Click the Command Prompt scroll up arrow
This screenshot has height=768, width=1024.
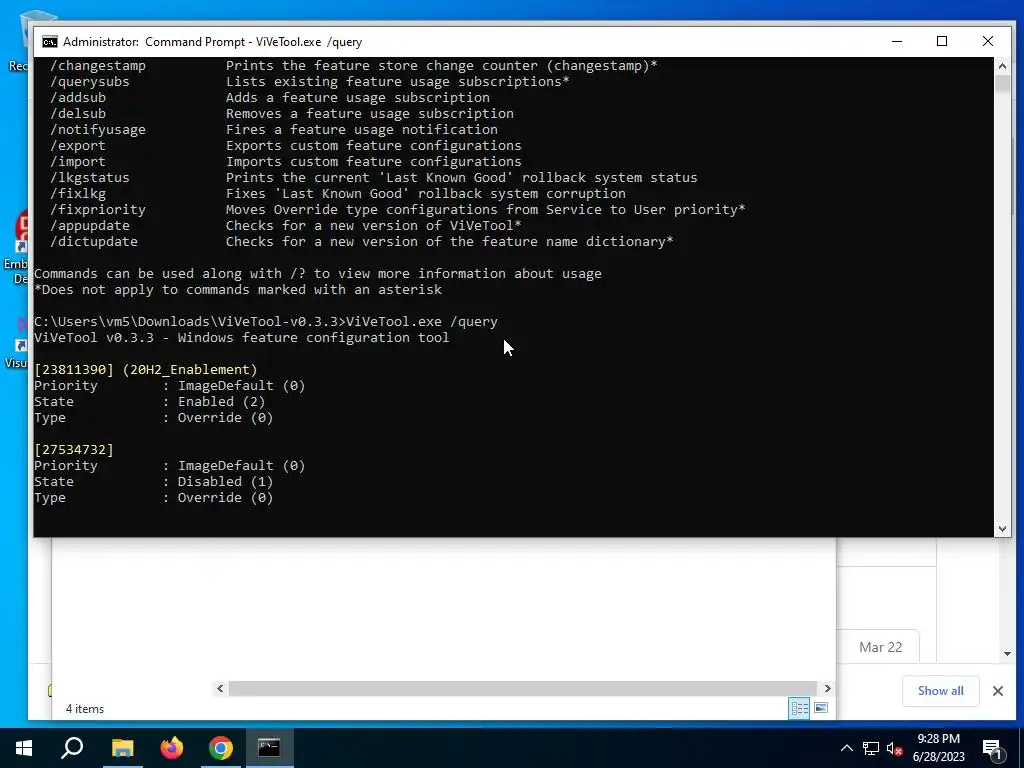1002,65
